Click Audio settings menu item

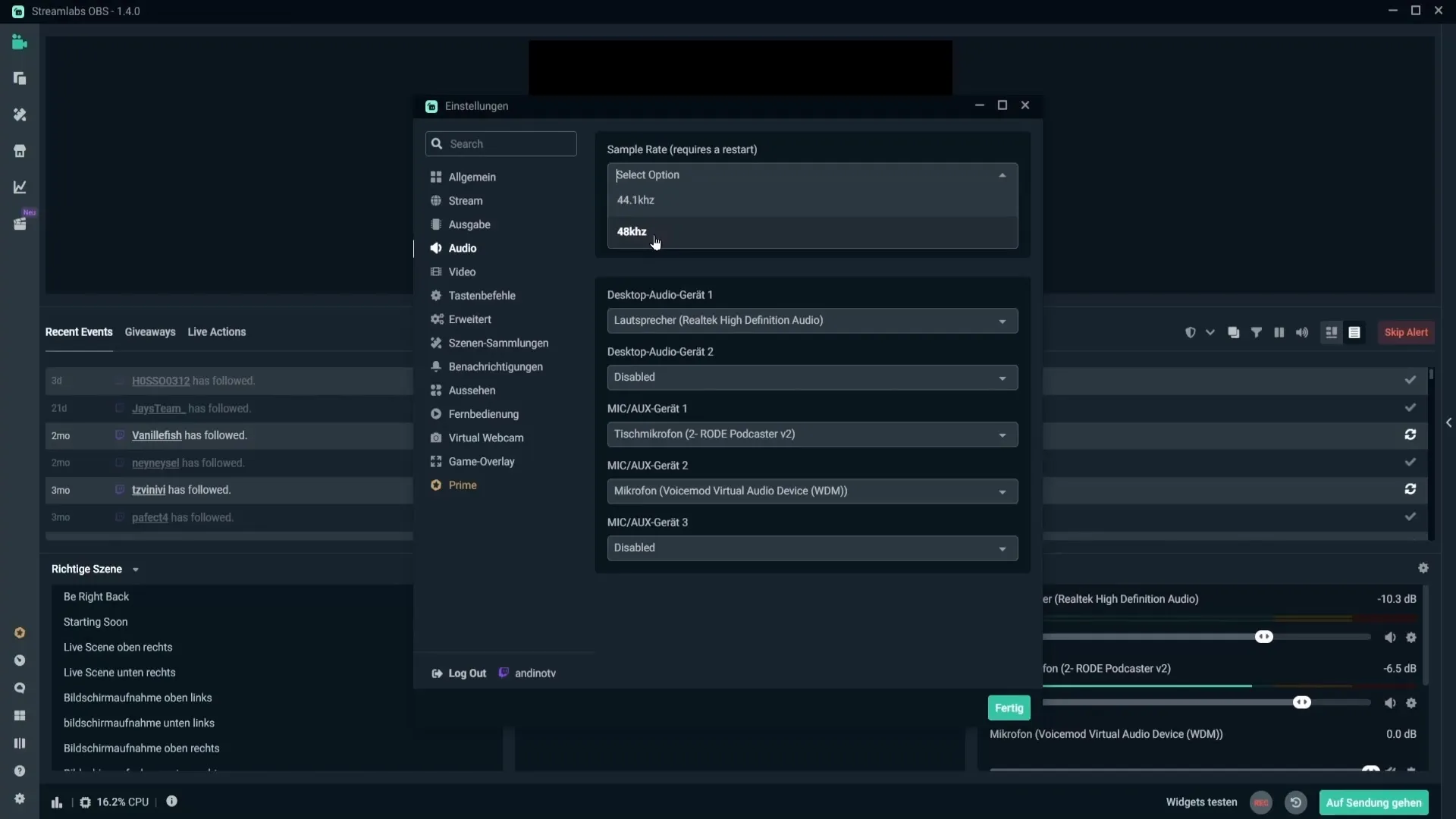(x=462, y=247)
